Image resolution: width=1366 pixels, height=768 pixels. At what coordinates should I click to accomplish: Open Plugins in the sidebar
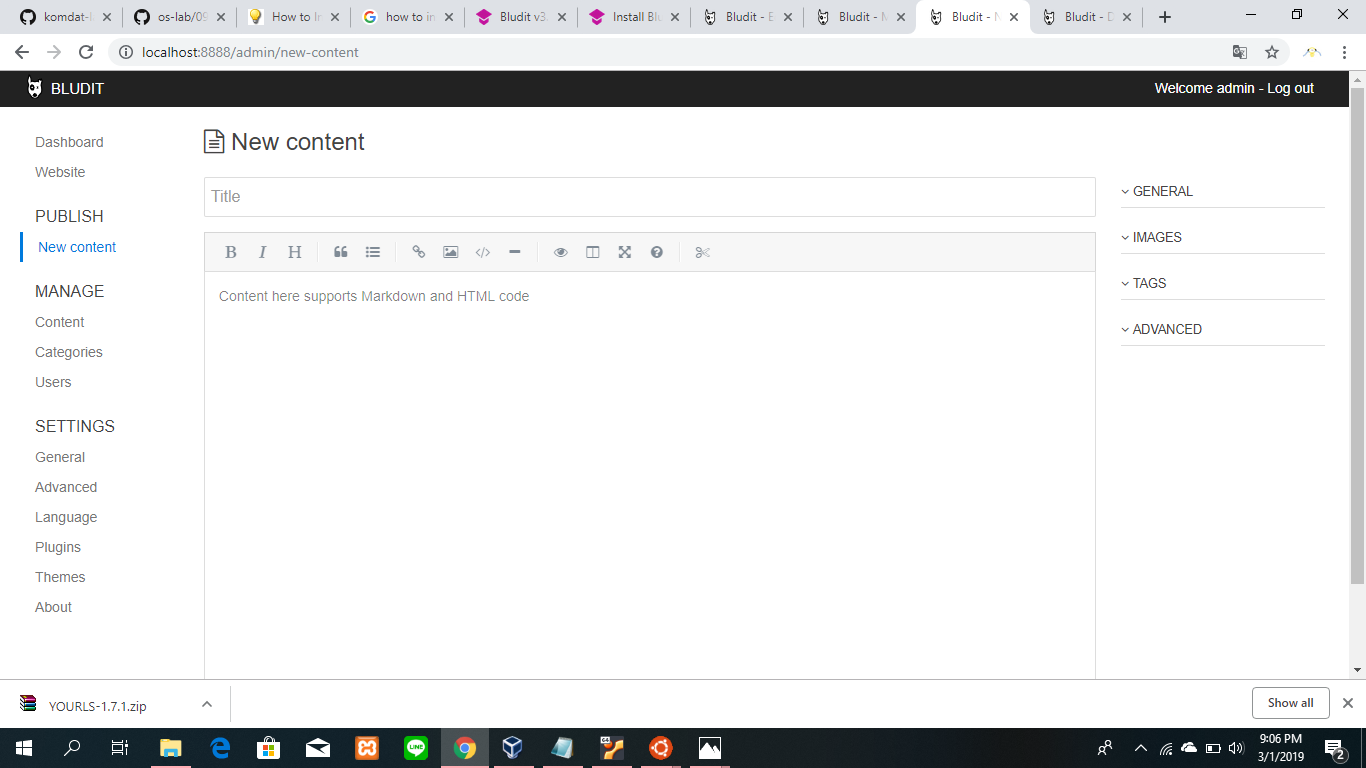(x=58, y=547)
